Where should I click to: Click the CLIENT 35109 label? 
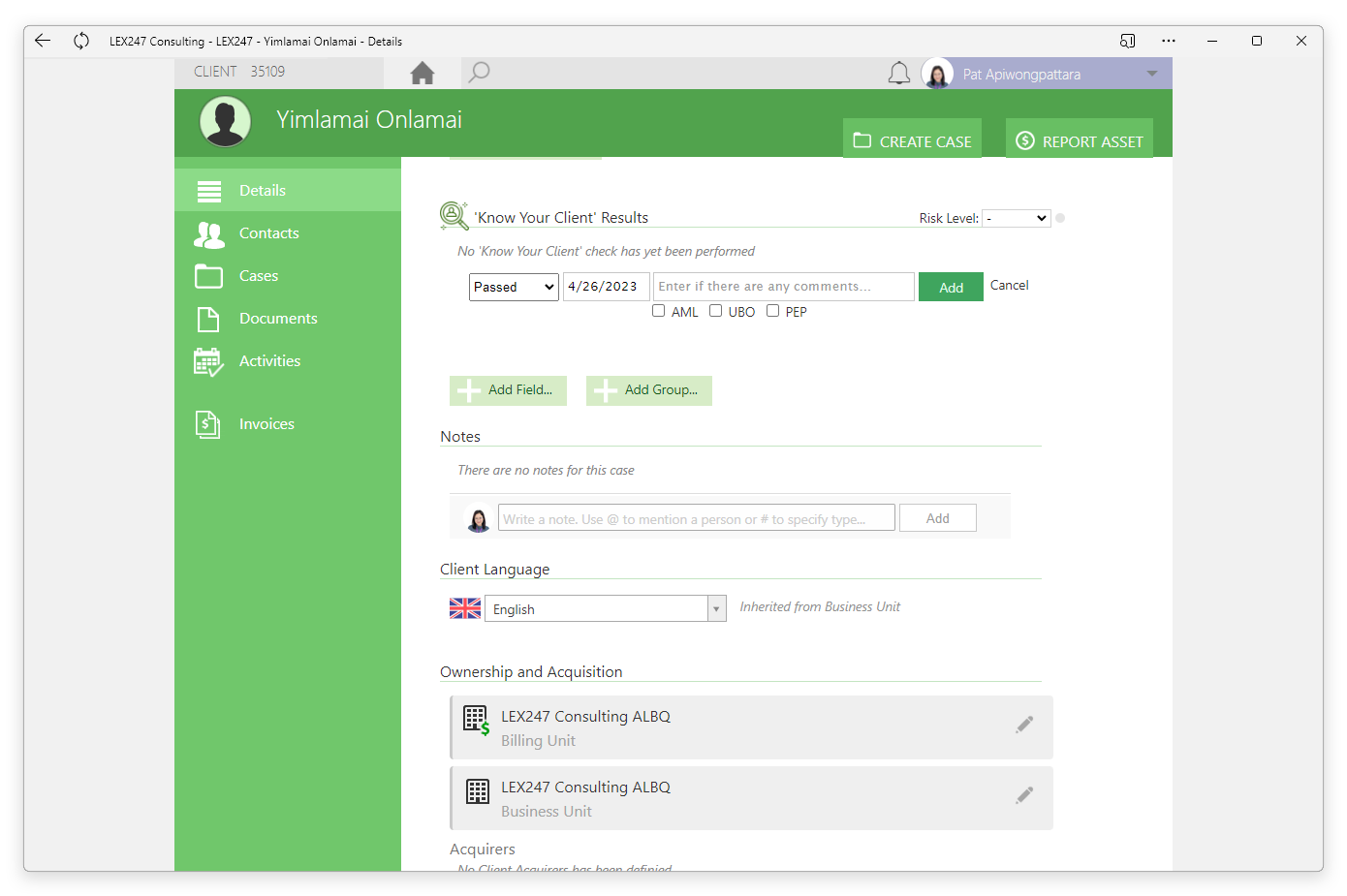click(x=239, y=72)
